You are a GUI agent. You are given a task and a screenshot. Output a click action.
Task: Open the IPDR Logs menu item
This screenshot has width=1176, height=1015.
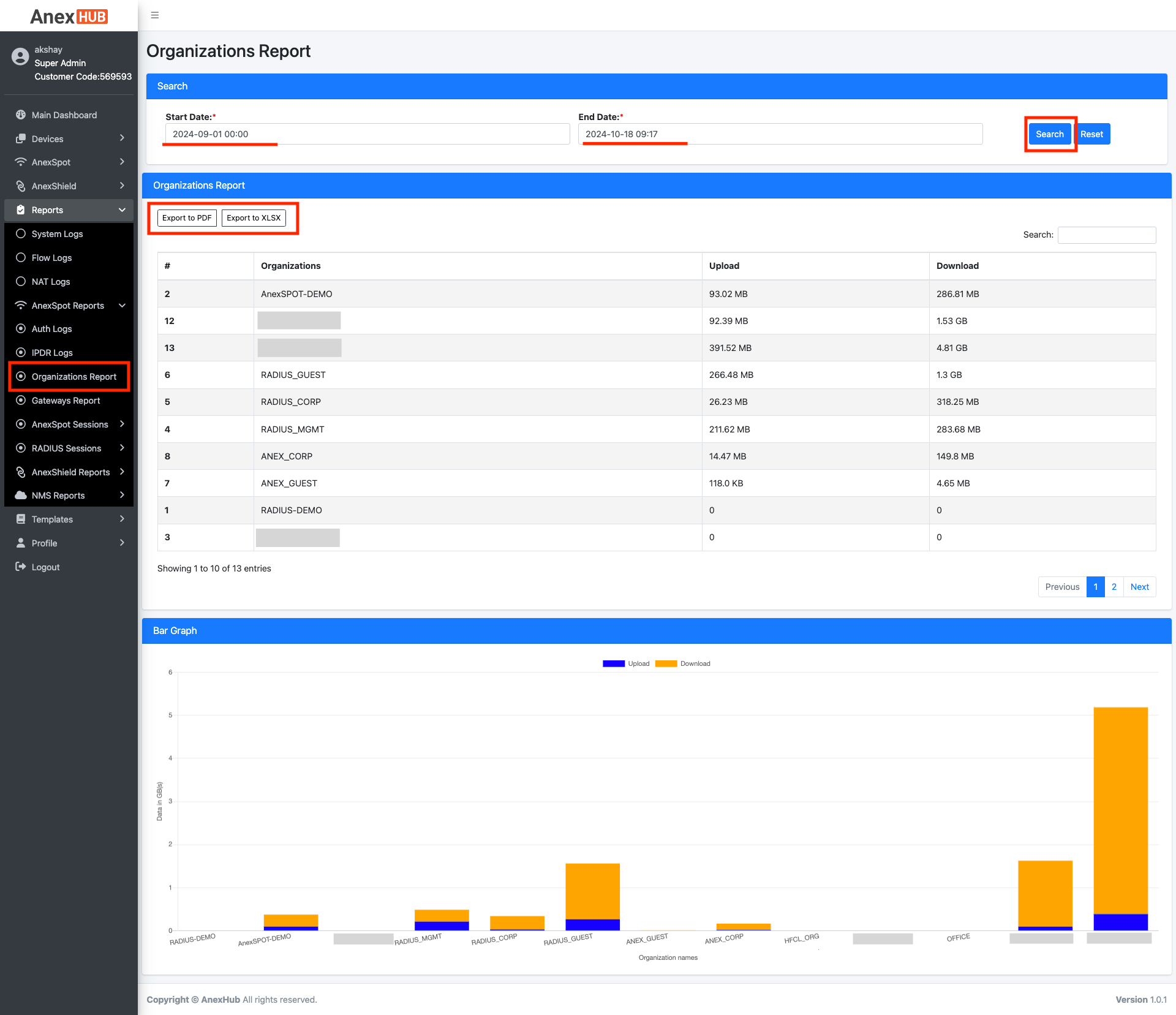[x=52, y=353]
